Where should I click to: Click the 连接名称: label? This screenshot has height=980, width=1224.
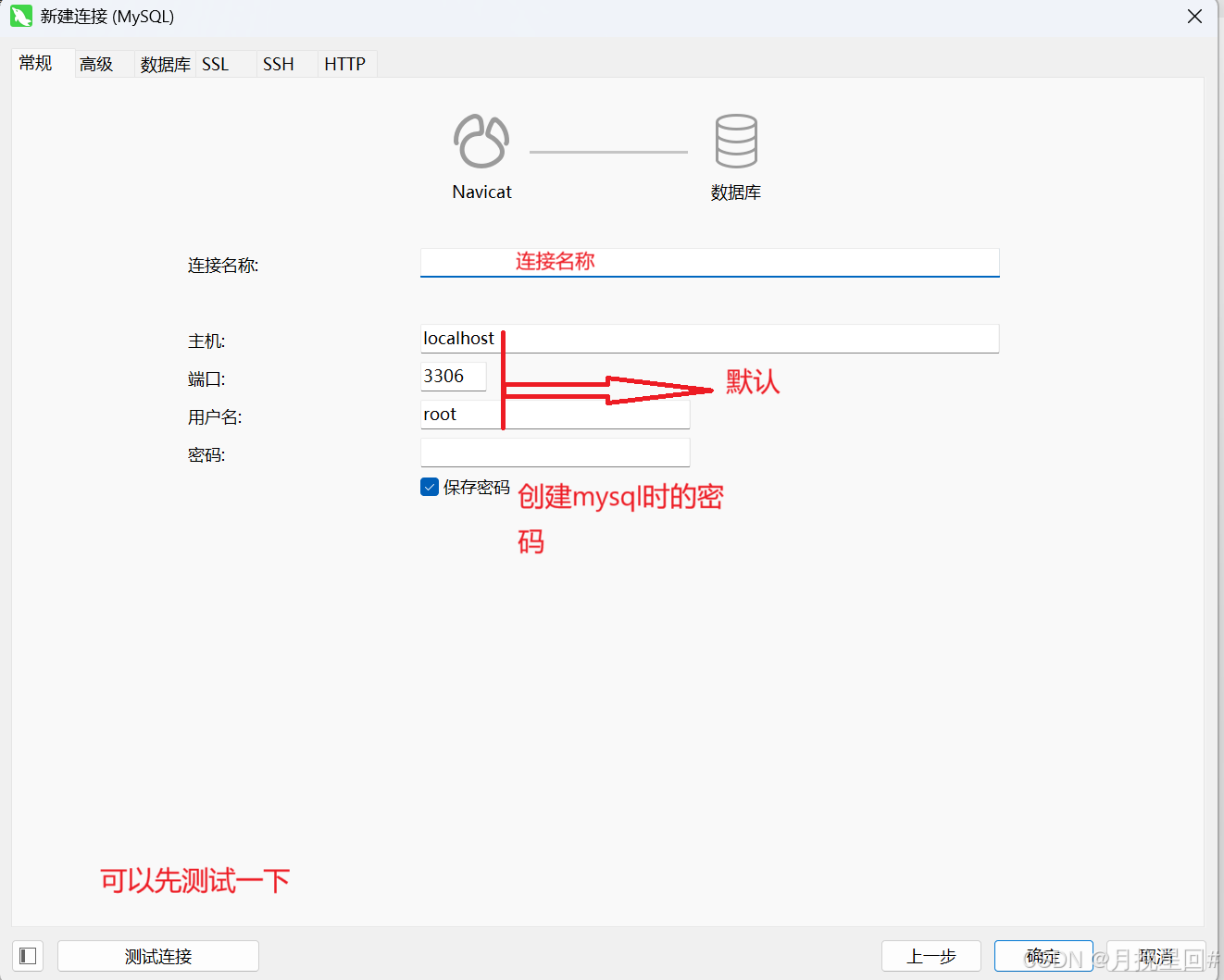(223, 266)
